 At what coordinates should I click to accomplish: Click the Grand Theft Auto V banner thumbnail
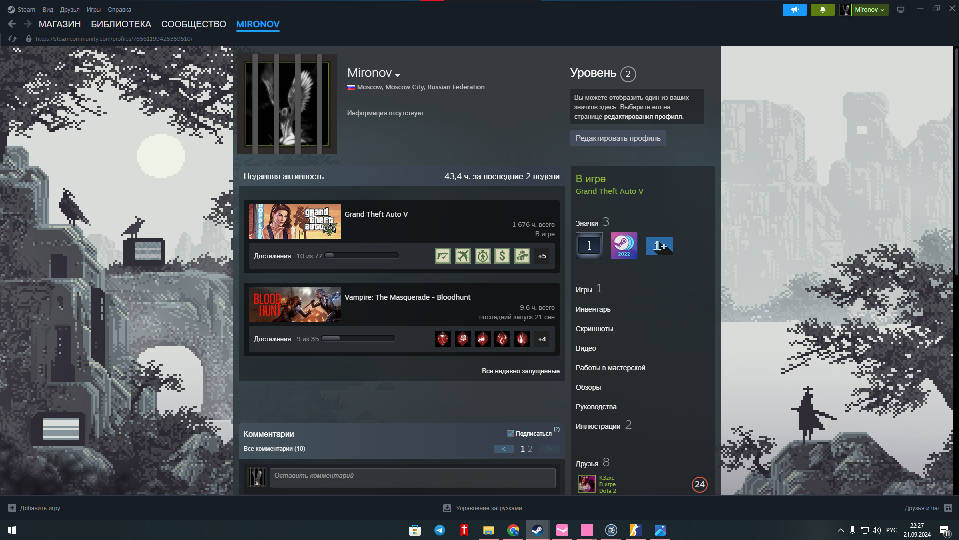295,221
